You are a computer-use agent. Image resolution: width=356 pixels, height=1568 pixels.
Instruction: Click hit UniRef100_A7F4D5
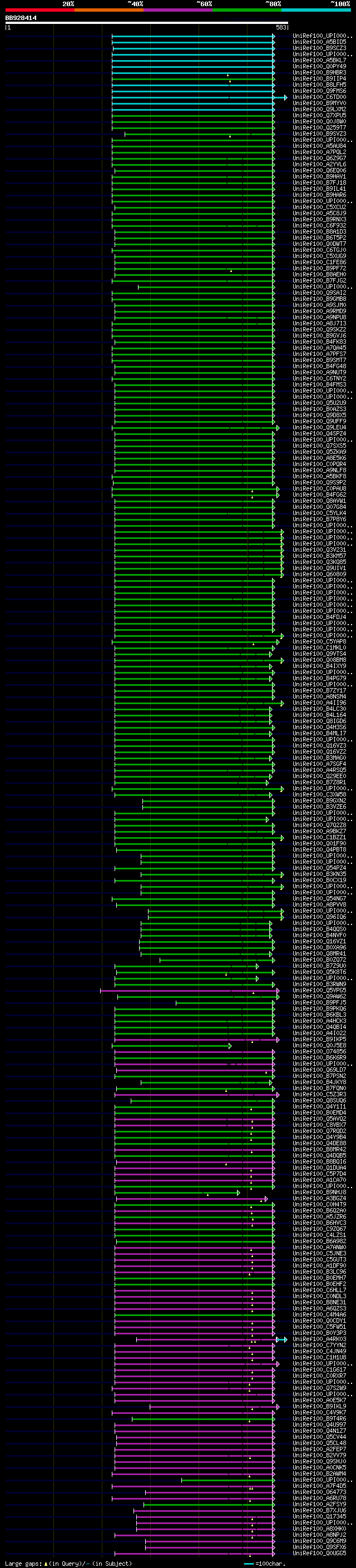pyautogui.click(x=319, y=1486)
